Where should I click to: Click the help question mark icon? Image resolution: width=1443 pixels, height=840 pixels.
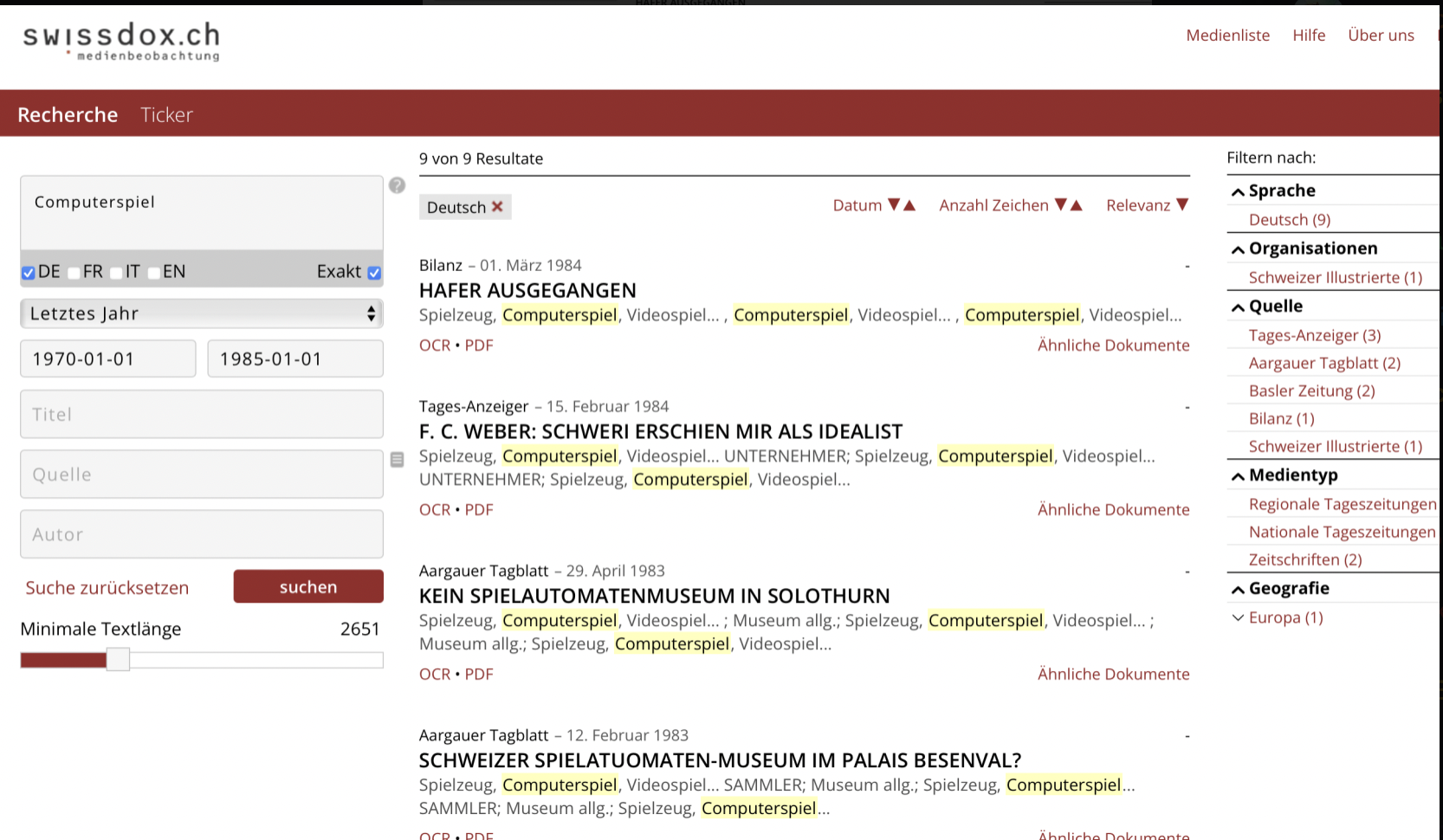point(397,185)
